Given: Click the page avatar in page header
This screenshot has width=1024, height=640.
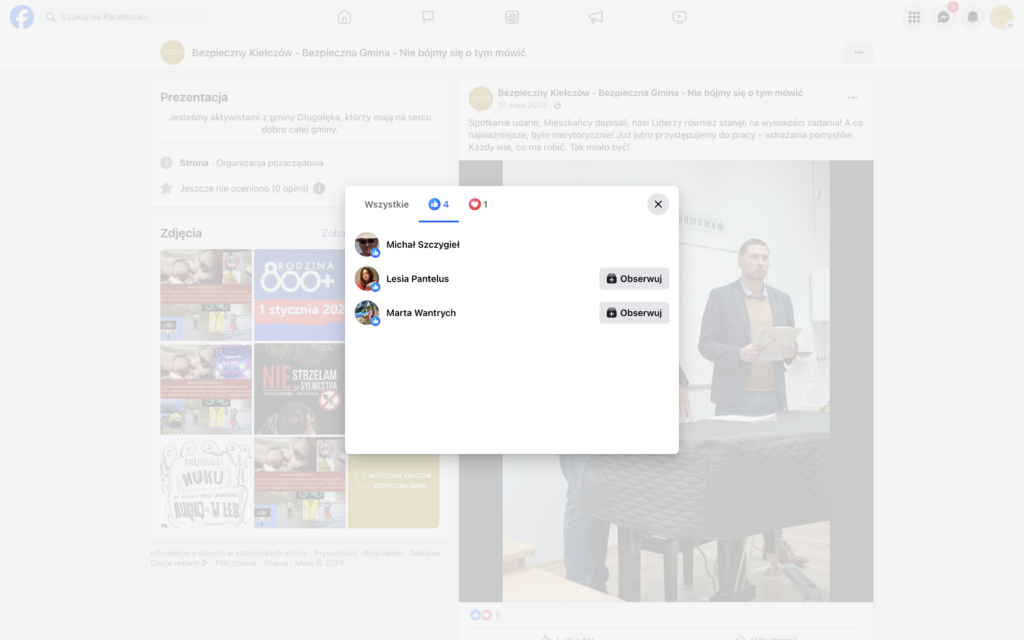Looking at the screenshot, I should [172, 52].
